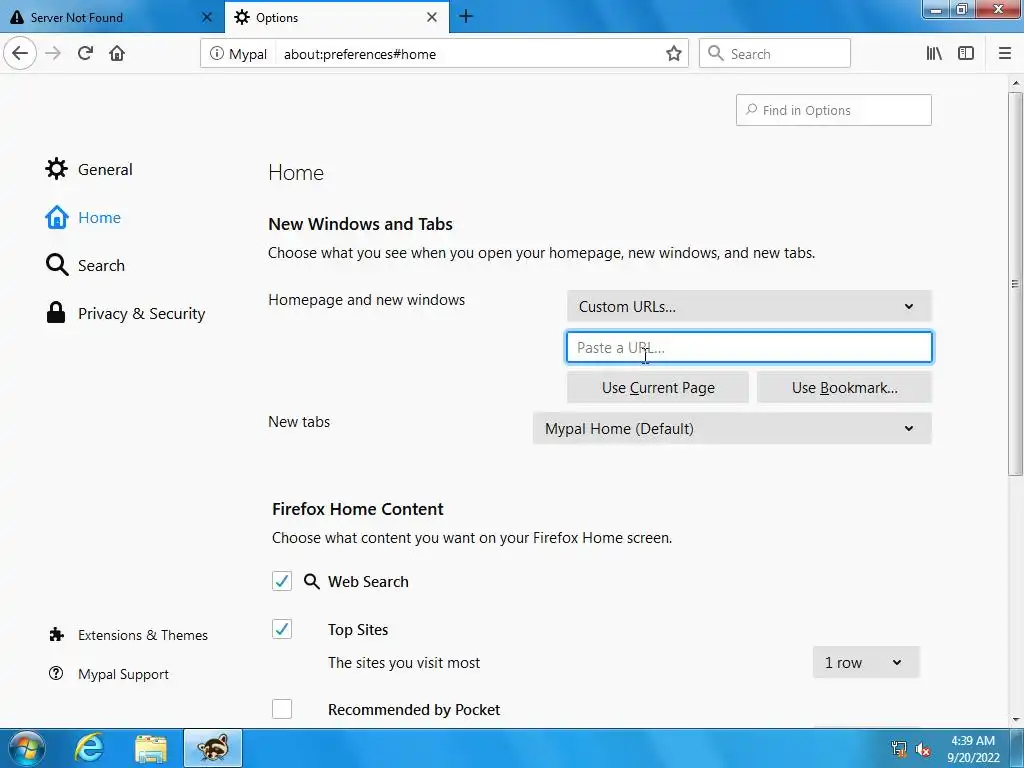Click the taskbar clock showing 4:39 AM
Viewport: 1024px width, 768px height.
(x=973, y=749)
